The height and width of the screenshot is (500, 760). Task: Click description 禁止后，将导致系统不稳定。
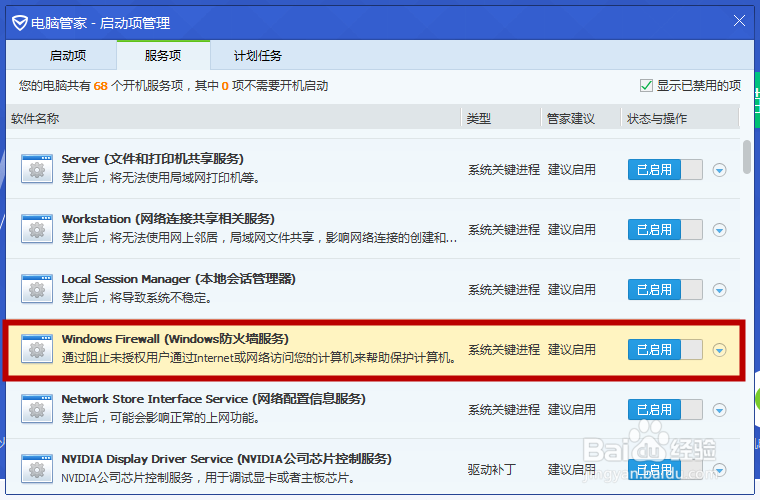click(137, 298)
